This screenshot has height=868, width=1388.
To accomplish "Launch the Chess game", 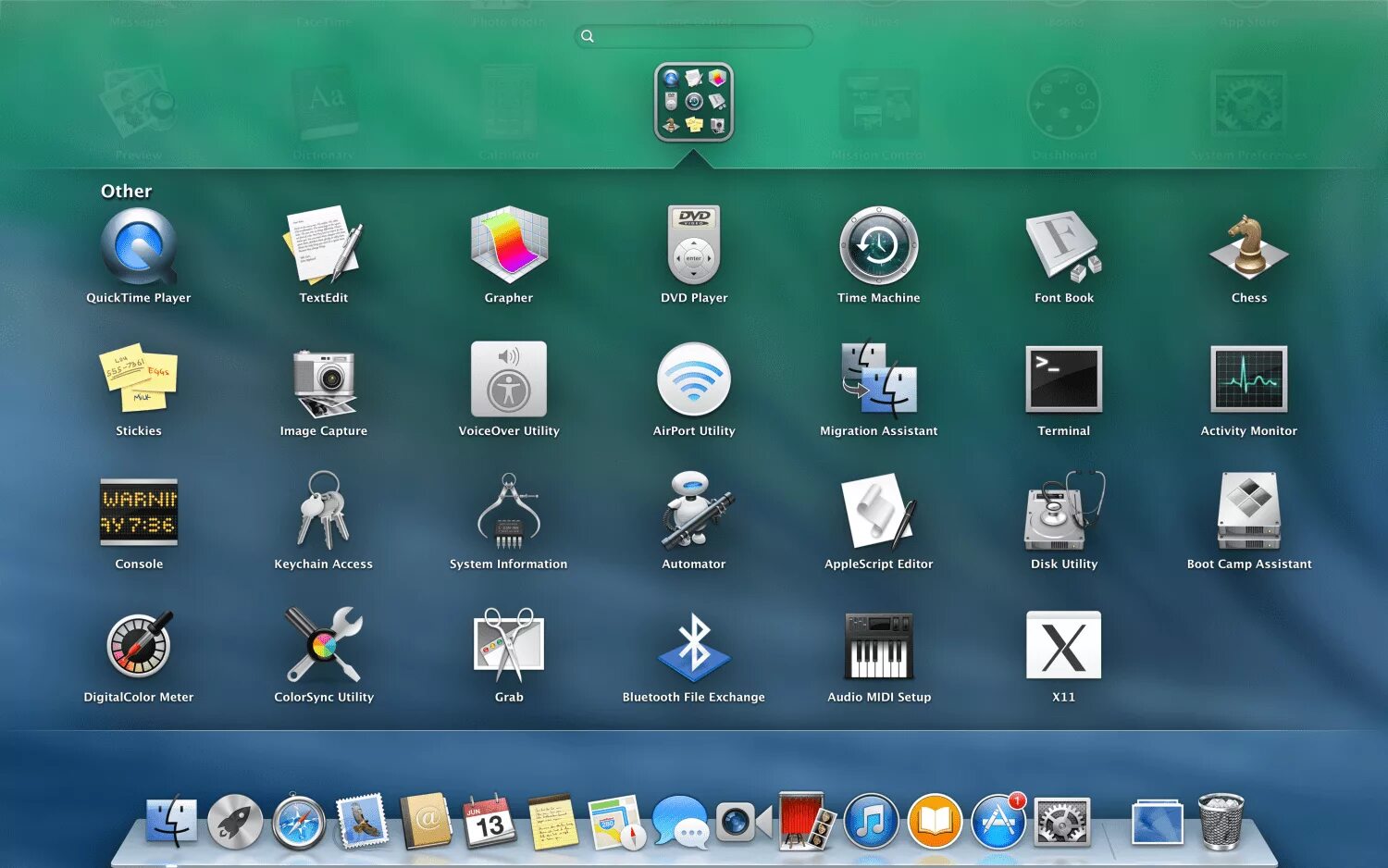I will [x=1249, y=247].
